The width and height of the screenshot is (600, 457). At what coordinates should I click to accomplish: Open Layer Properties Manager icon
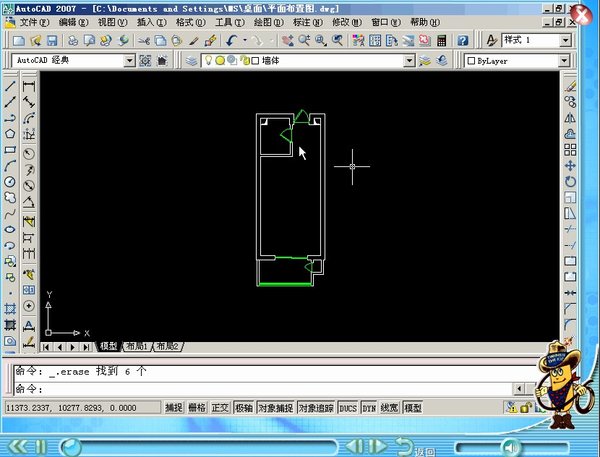(x=191, y=60)
